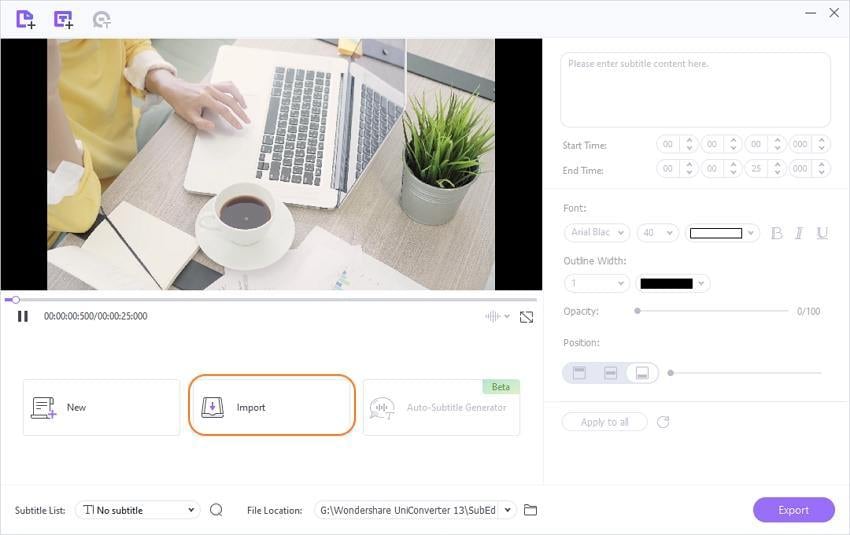The width and height of the screenshot is (850, 535).
Task: Click the Position offset slider handle
Action: (671, 373)
